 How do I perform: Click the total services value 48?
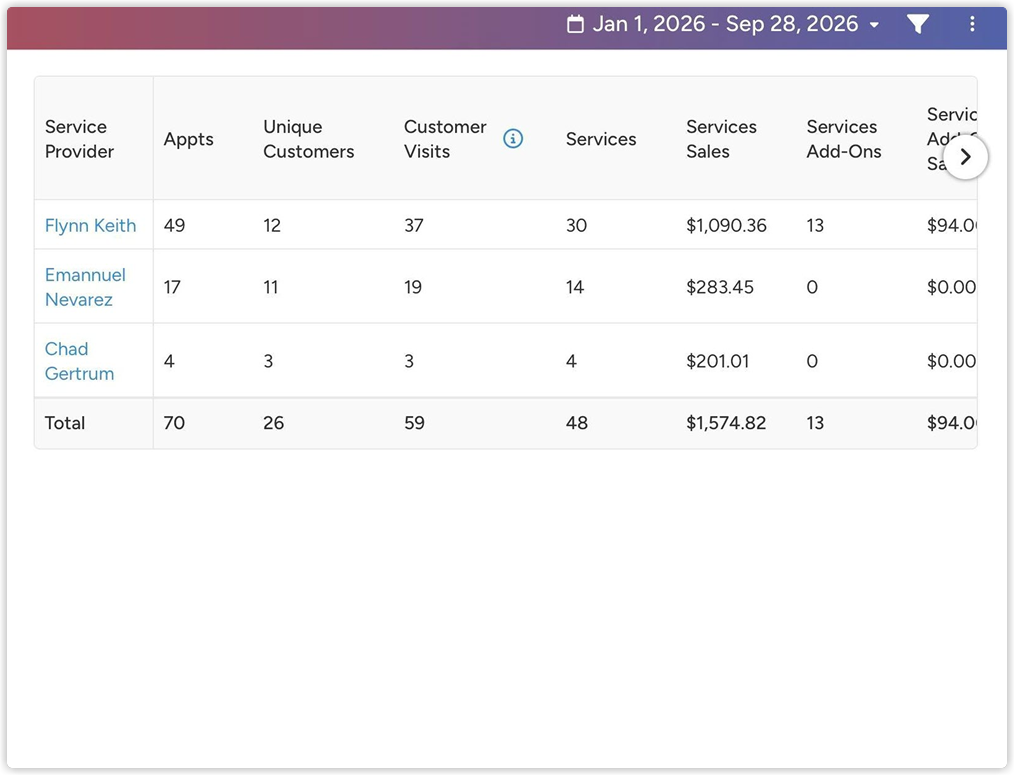pyautogui.click(x=577, y=423)
